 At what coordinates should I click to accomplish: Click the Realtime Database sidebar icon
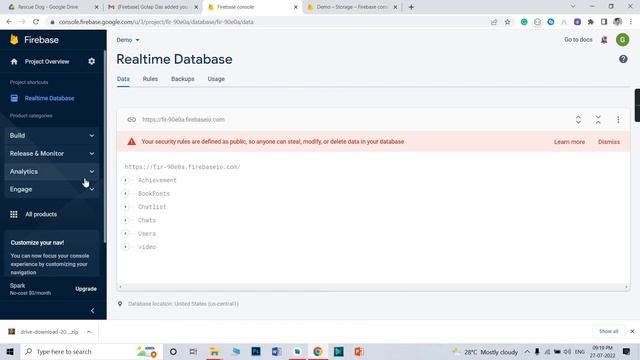[14, 98]
